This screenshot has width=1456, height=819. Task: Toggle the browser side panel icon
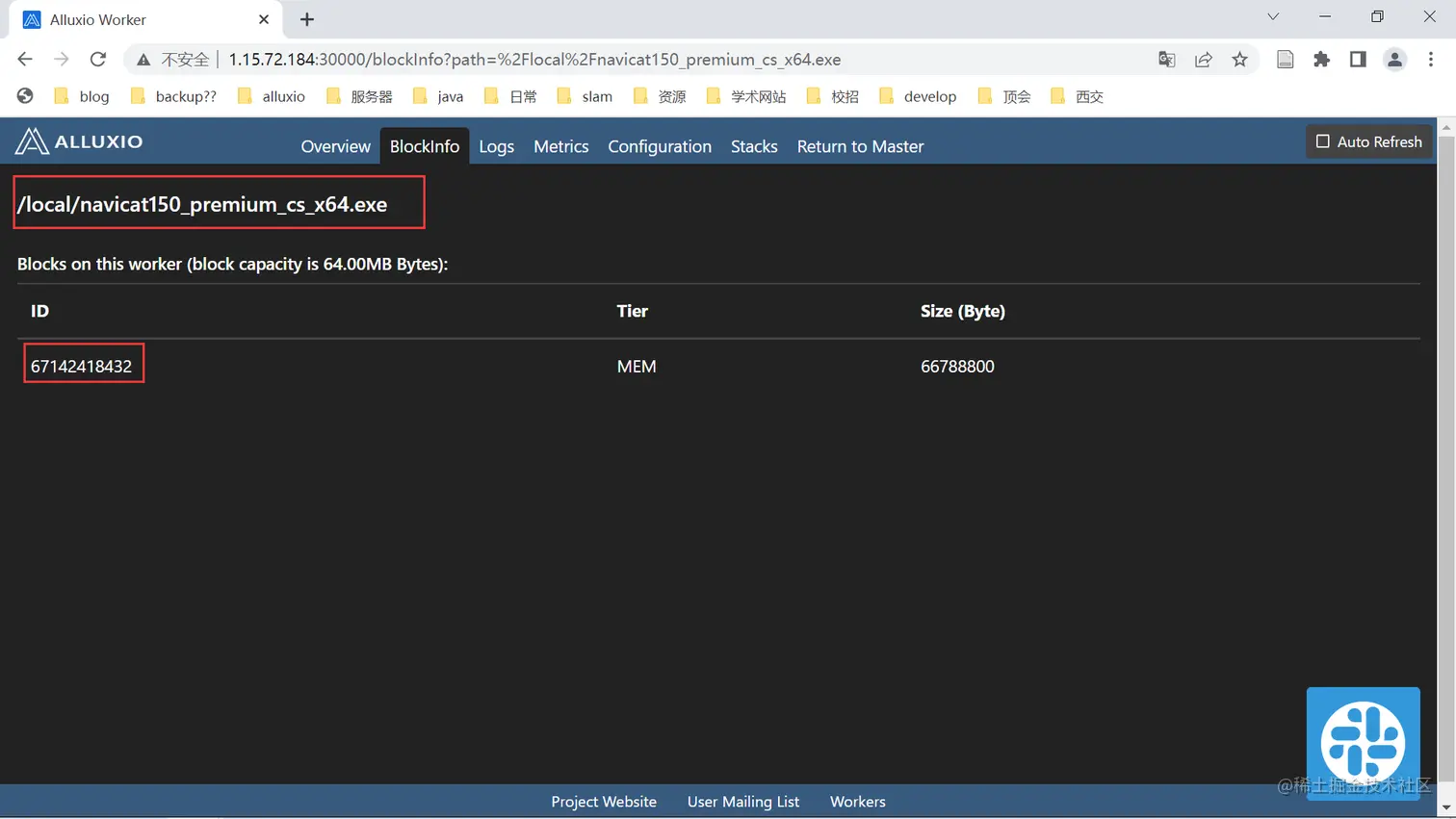pyautogui.click(x=1358, y=60)
